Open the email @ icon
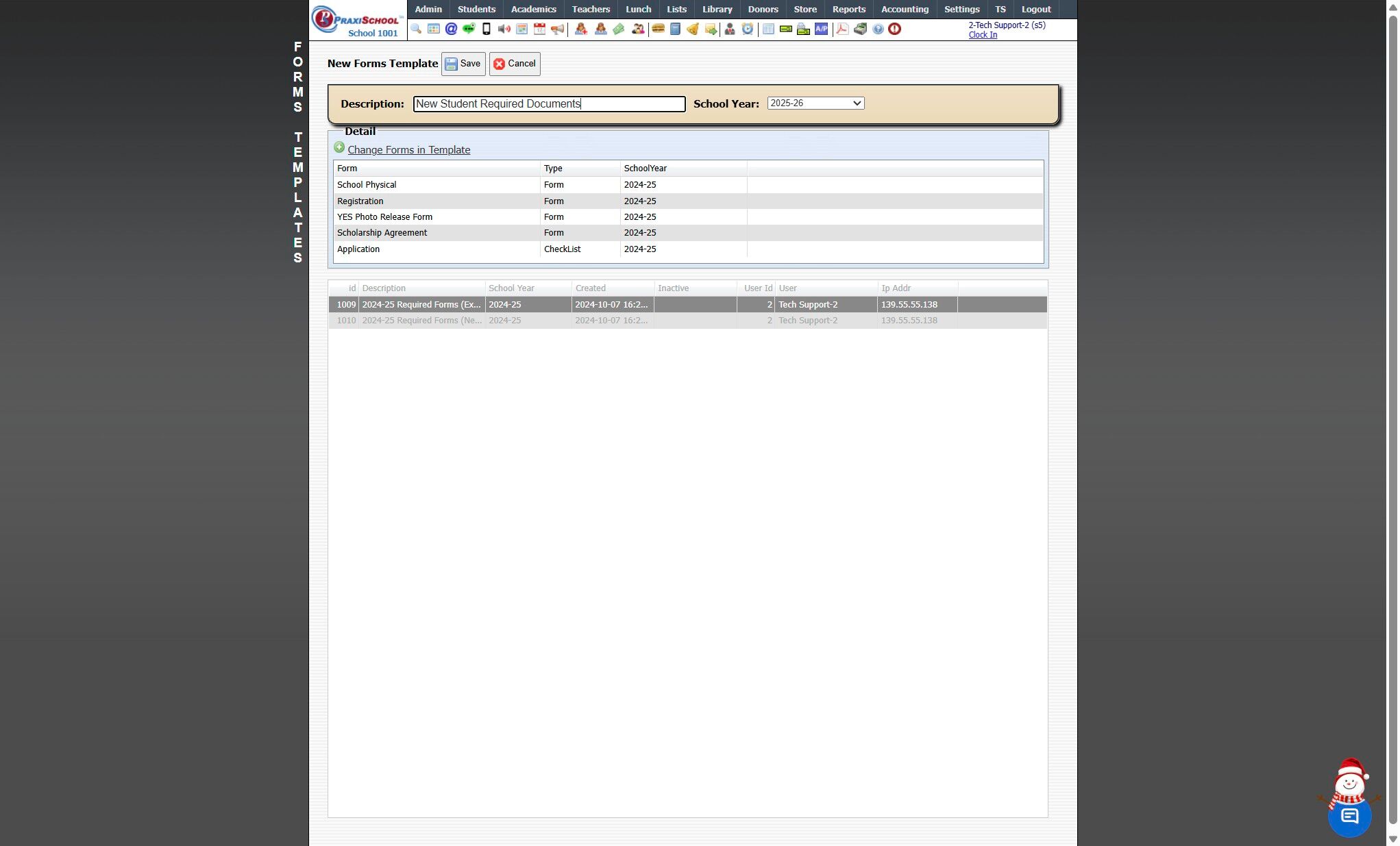Viewport: 1400px width, 846px height. coord(451,29)
